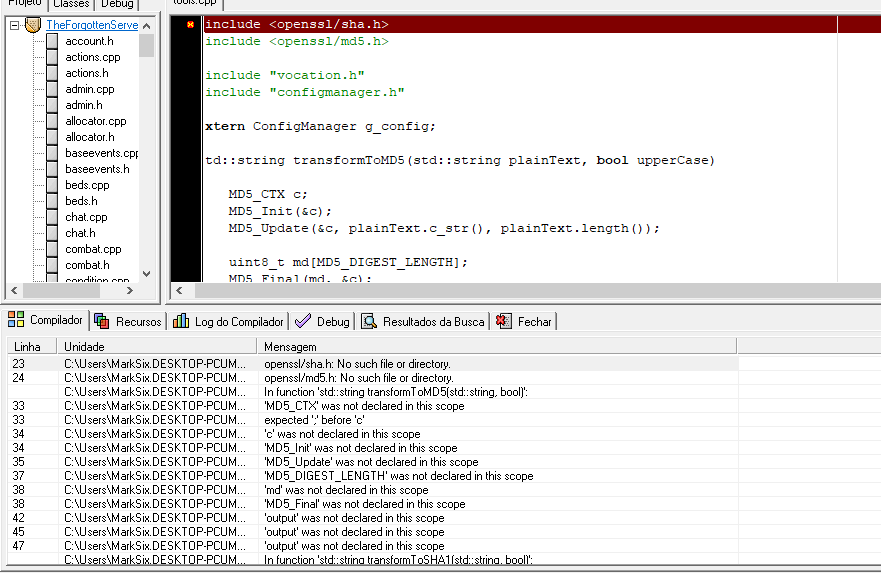Switch to the Classes tab
Viewport: 881px width, 573px height.
71,4
